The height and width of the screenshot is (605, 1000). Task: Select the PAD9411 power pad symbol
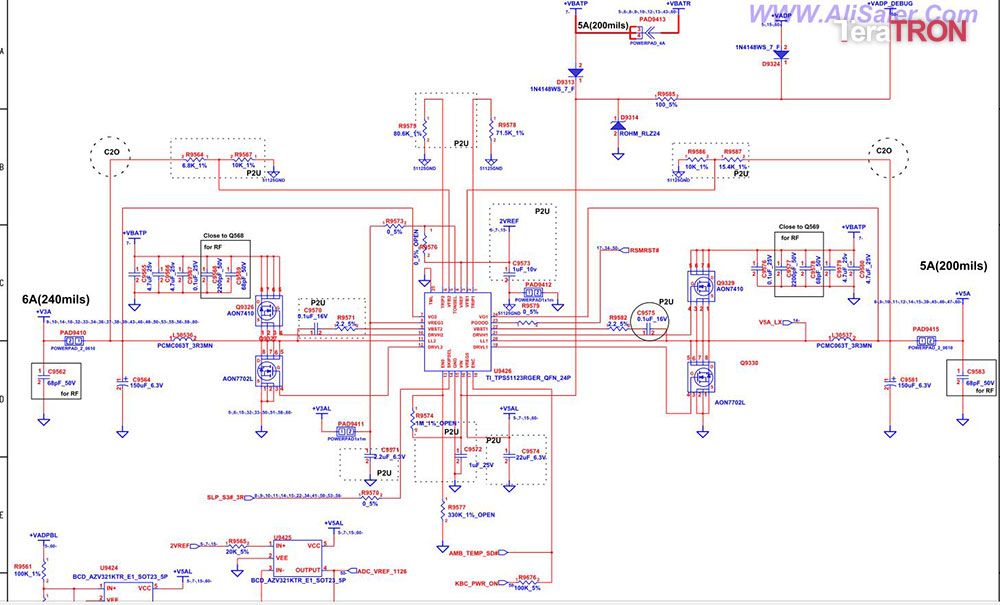[346, 432]
